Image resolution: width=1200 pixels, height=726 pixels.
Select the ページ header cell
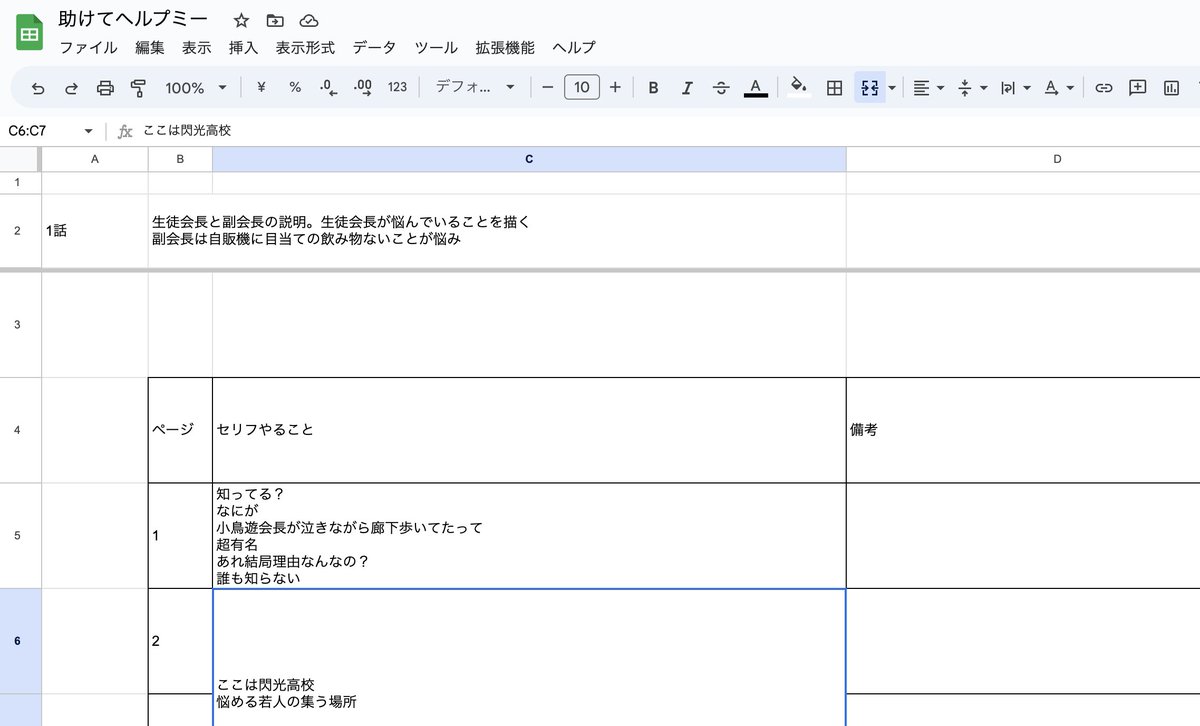[x=180, y=430]
